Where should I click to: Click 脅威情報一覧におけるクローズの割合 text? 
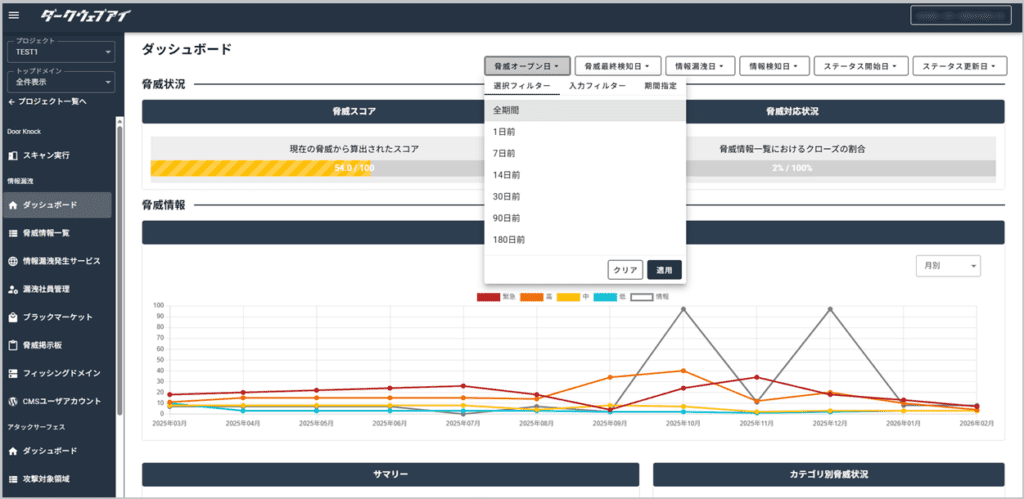(x=793, y=149)
